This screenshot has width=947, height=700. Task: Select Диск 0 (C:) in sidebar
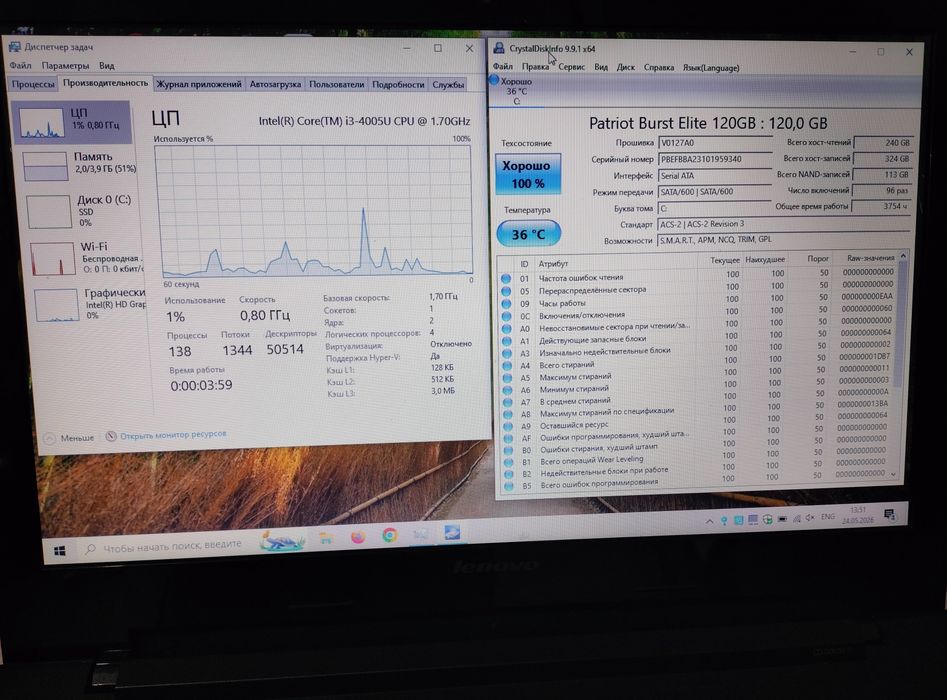(x=79, y=210)
